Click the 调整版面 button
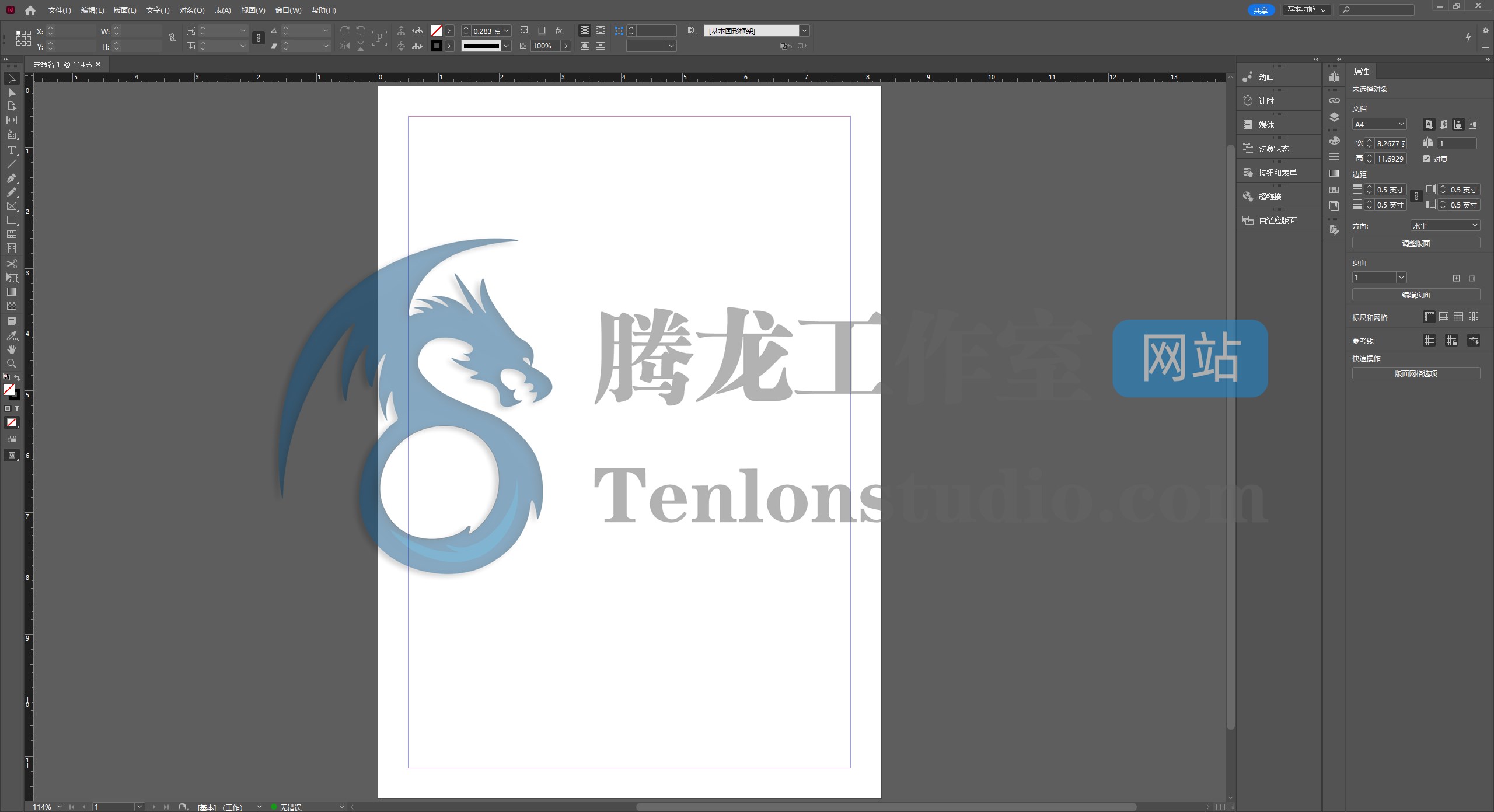Screen dimensions: 1494x812 [1416, 243]
